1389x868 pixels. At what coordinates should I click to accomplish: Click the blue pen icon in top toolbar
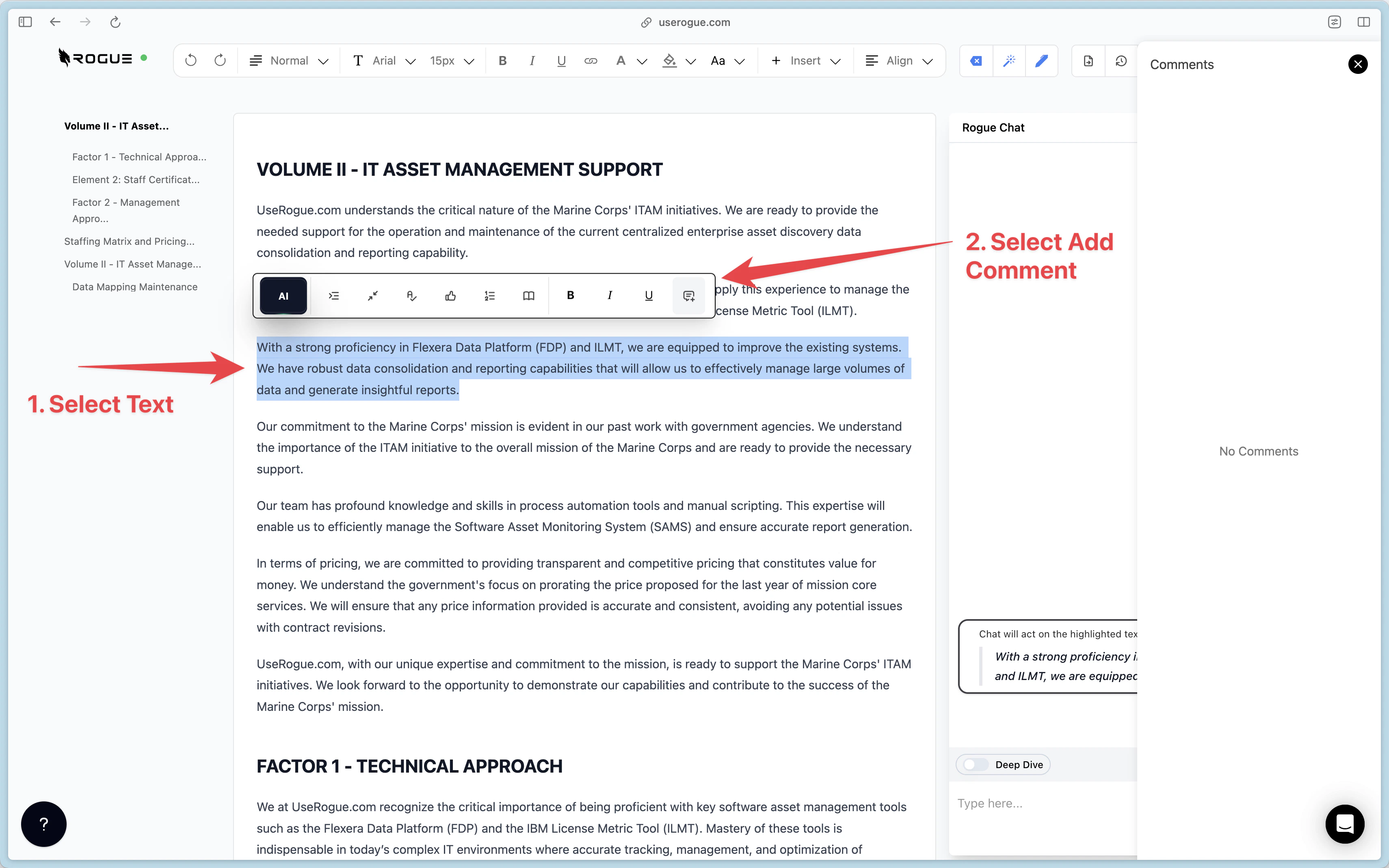point(1042,61)
